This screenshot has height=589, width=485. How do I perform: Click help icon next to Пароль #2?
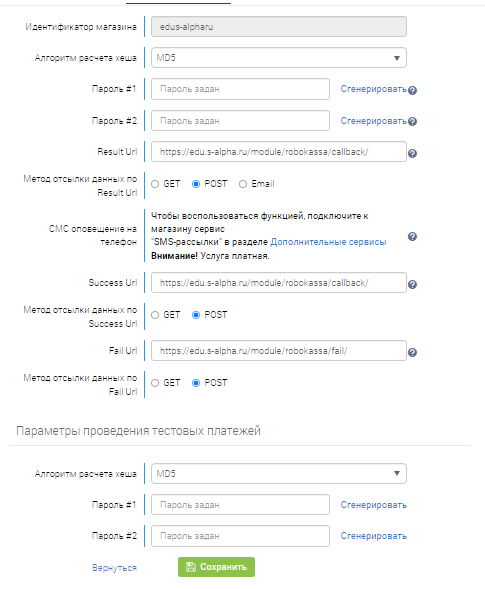(x=412, y=122)
